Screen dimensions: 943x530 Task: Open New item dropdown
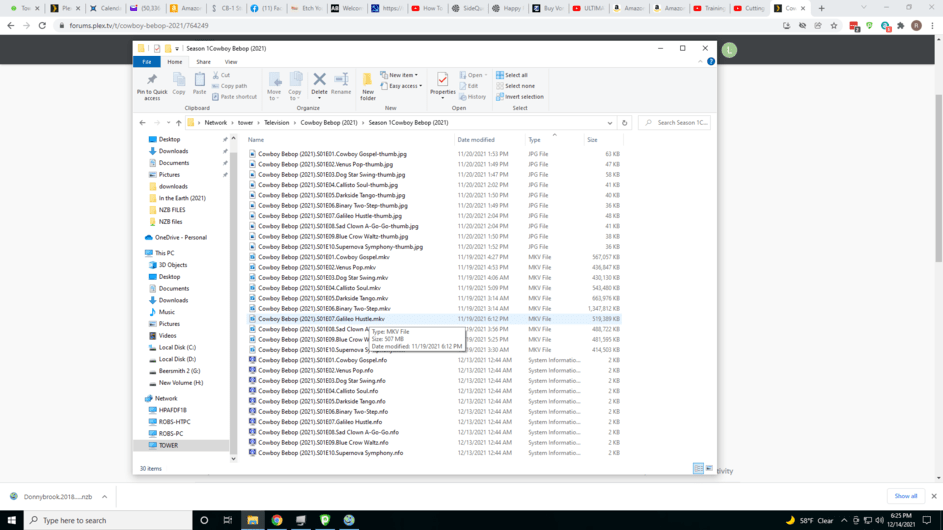(399, 75)
